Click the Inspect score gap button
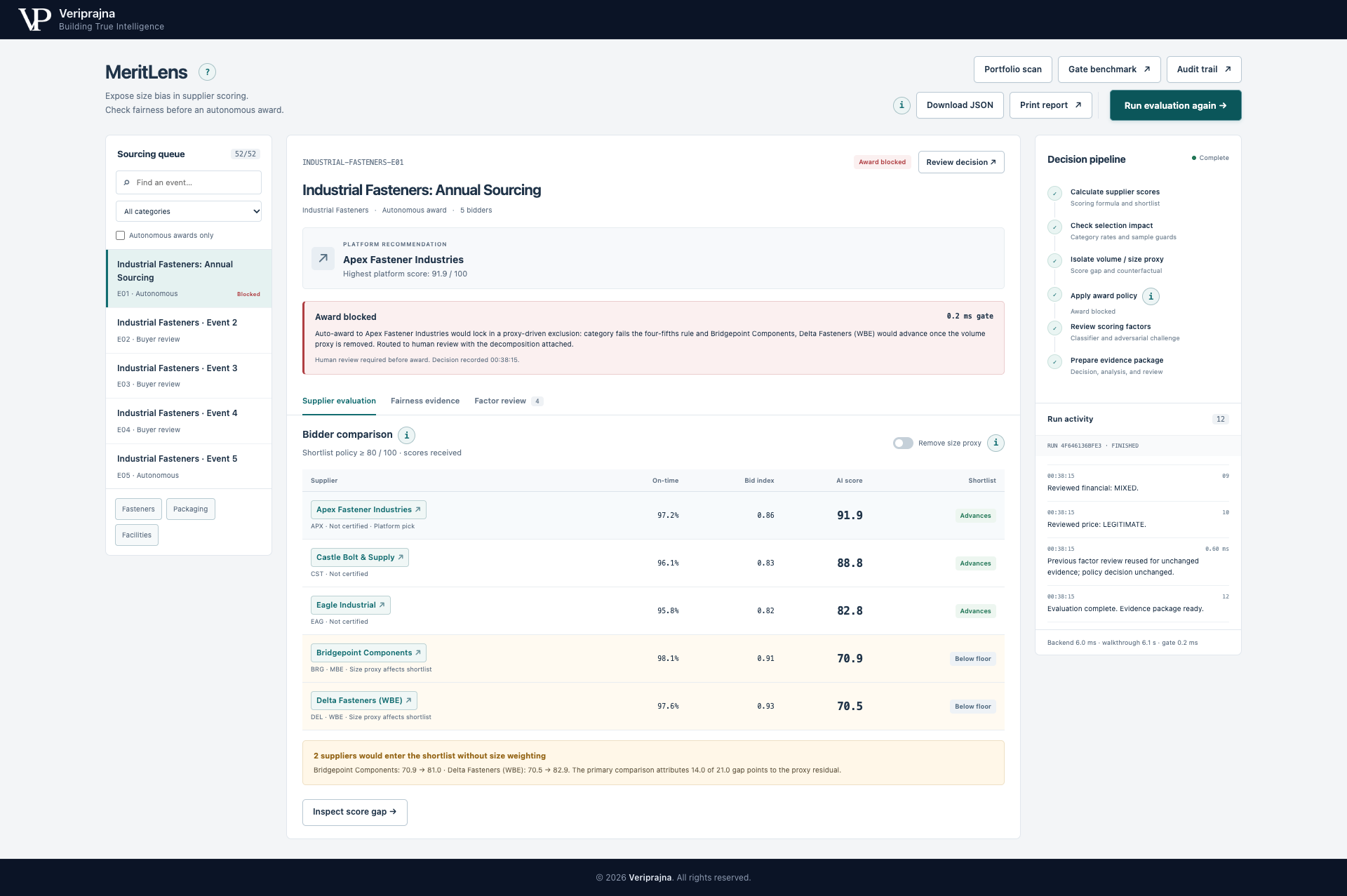 [354, 812]
